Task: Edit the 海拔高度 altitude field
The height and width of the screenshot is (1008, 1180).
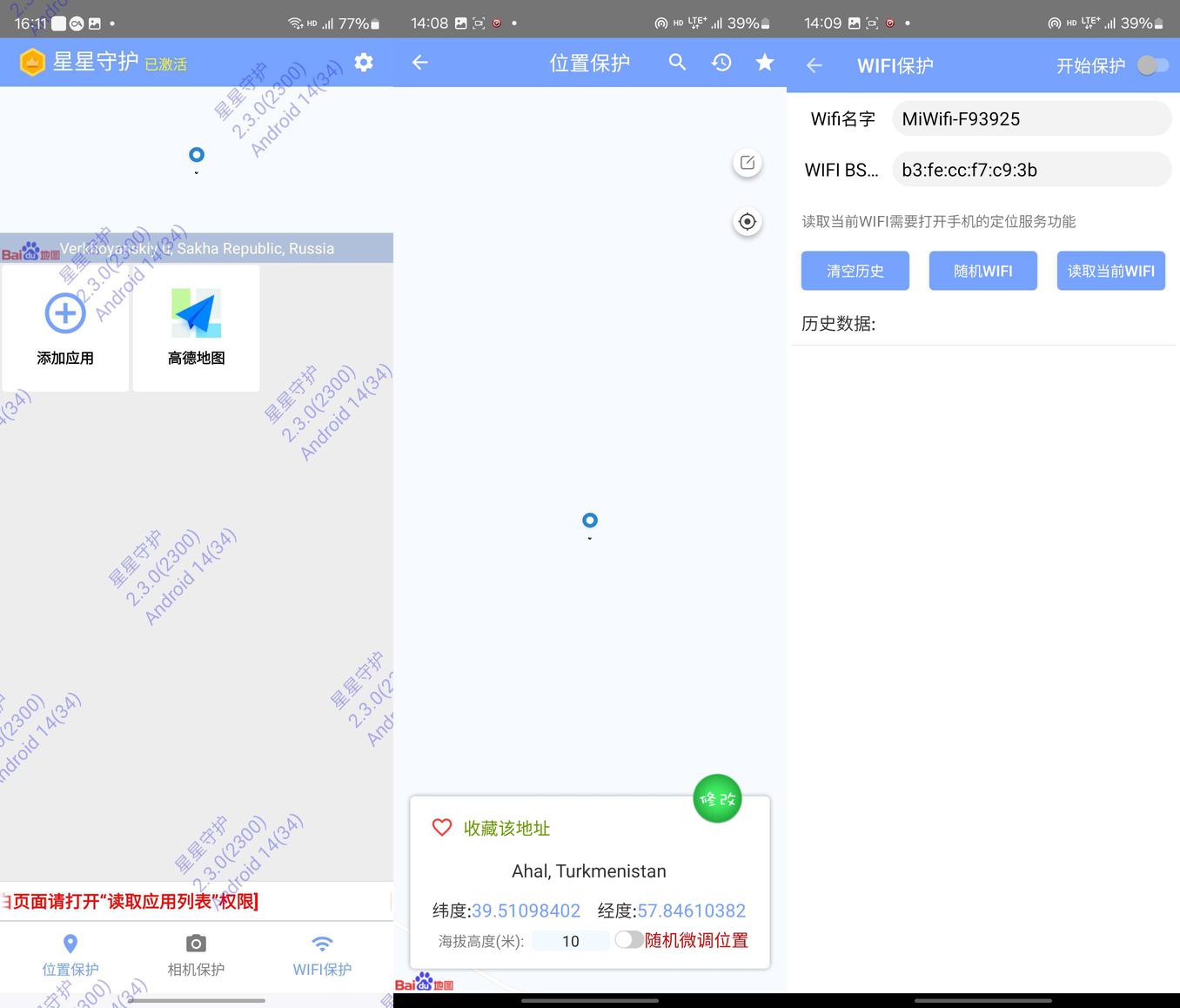Action: click(571, 941)
